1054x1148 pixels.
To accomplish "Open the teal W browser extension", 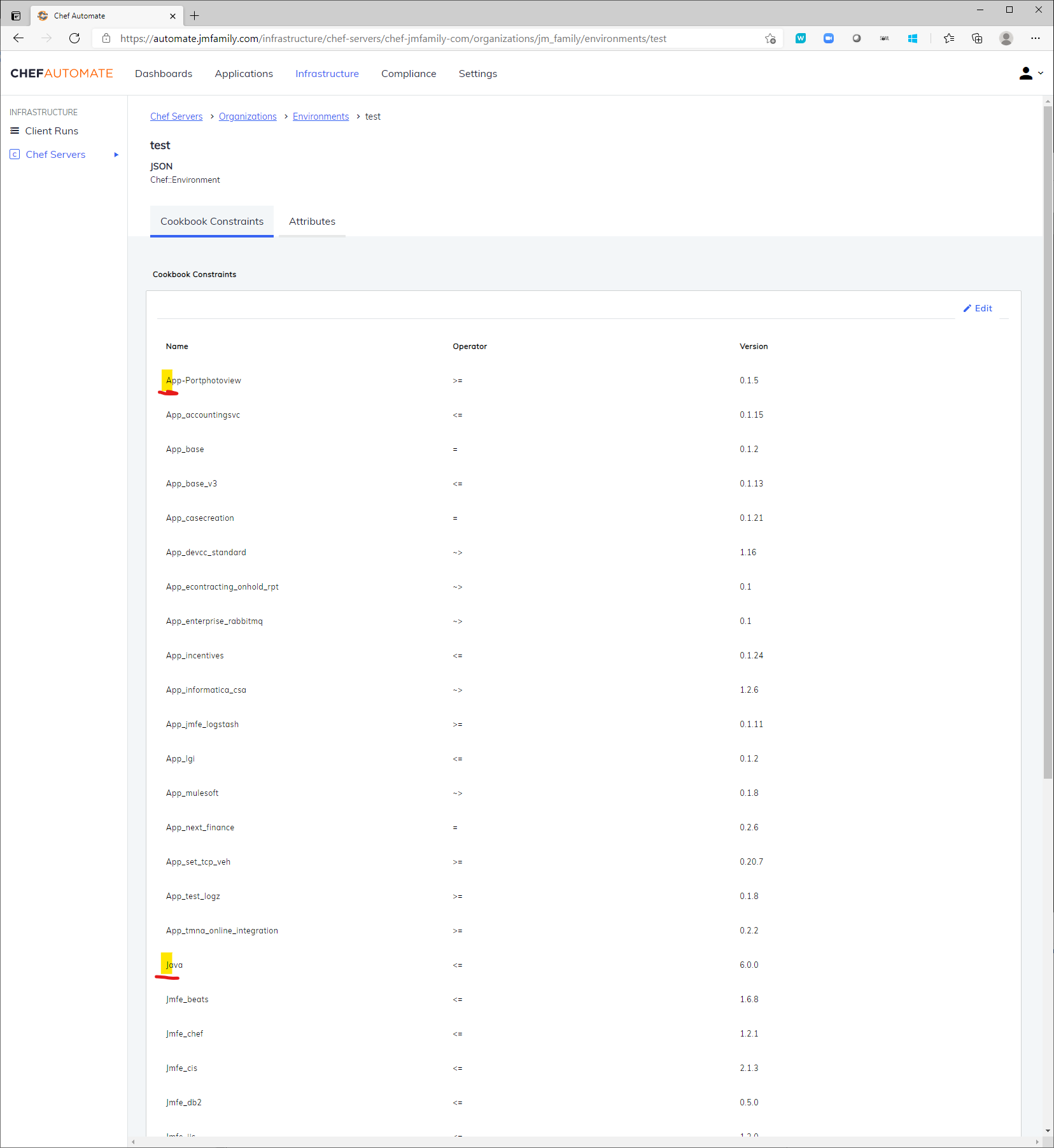I will coord(801,38).
